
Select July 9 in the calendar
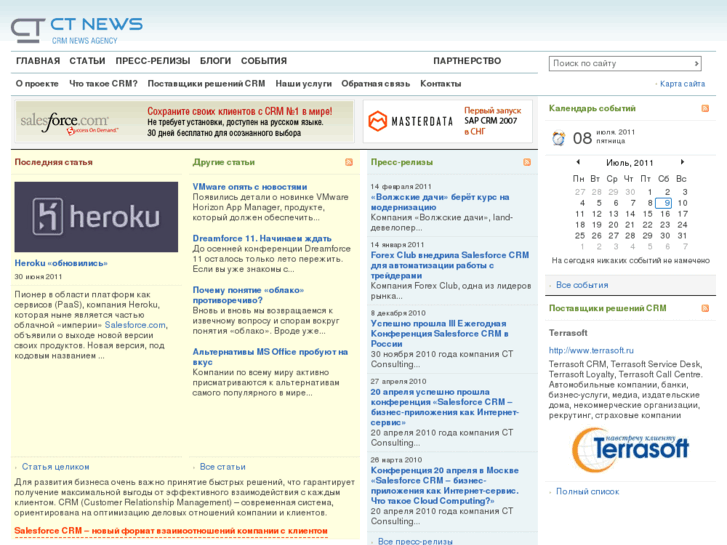663,203
